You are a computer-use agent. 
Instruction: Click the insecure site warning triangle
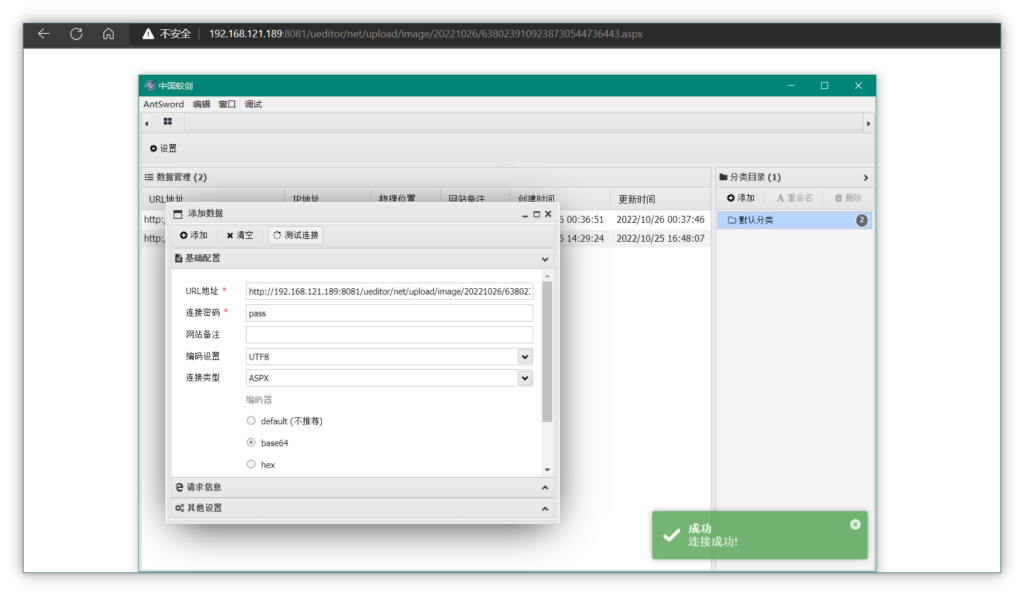(148, 34)
